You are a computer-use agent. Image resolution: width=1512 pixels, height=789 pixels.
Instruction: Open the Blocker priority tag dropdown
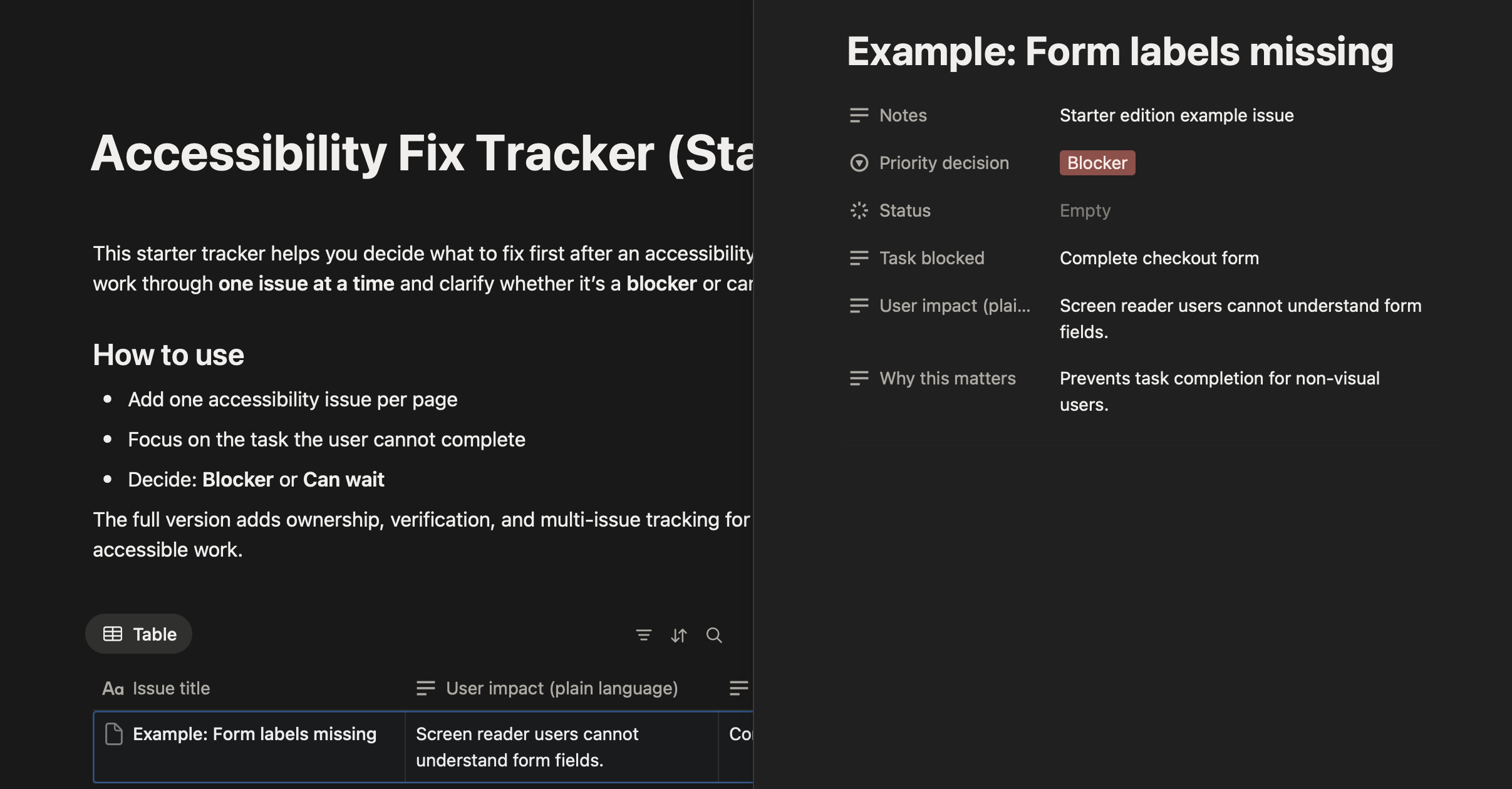(1097, 163)
